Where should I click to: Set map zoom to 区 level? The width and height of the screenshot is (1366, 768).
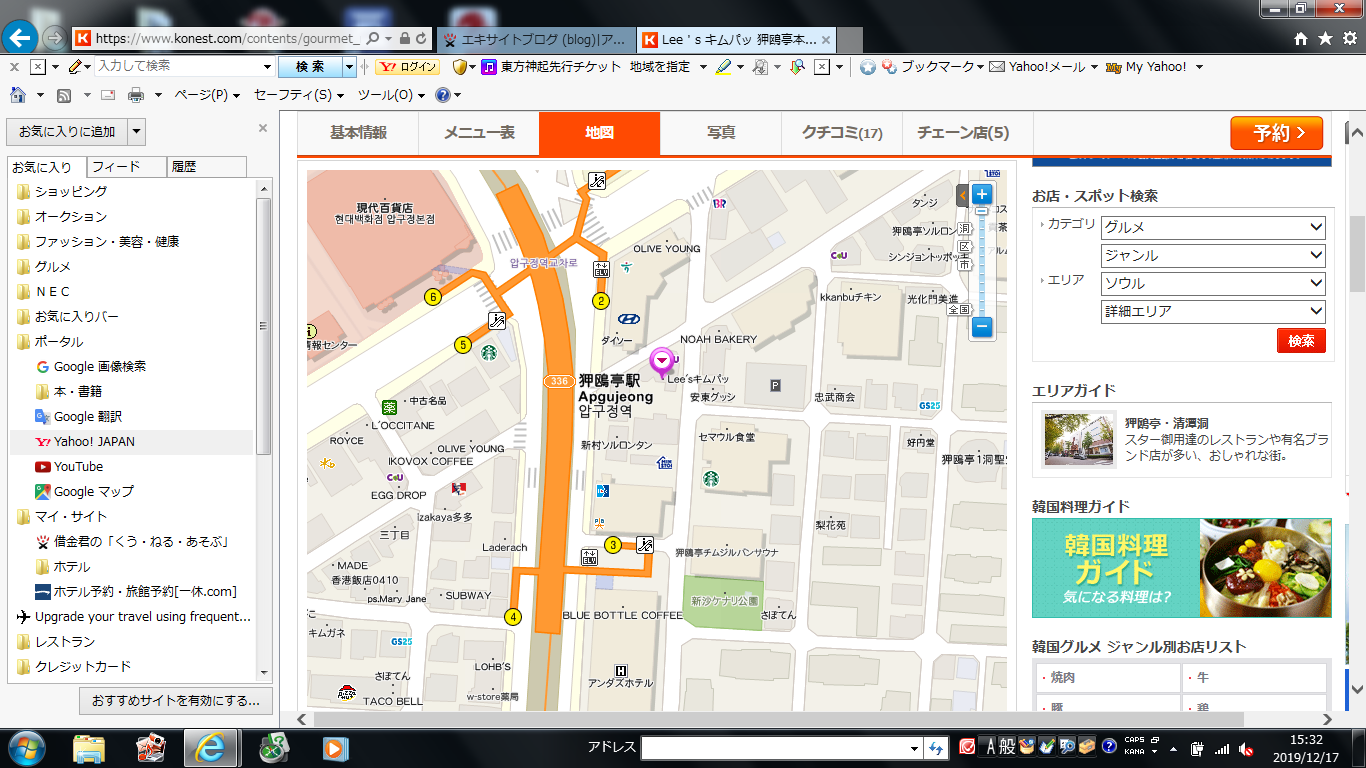point(964,247)
